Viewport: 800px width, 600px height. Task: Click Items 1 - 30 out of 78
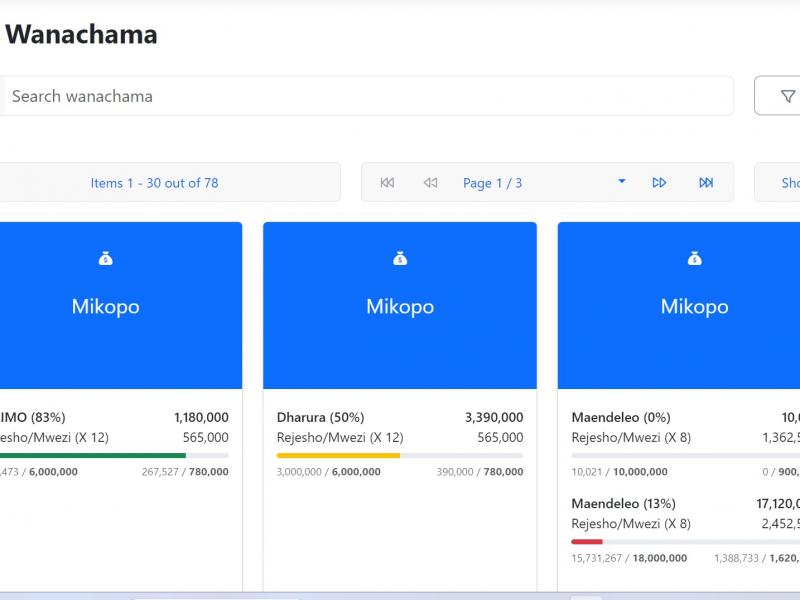[154, 183]
